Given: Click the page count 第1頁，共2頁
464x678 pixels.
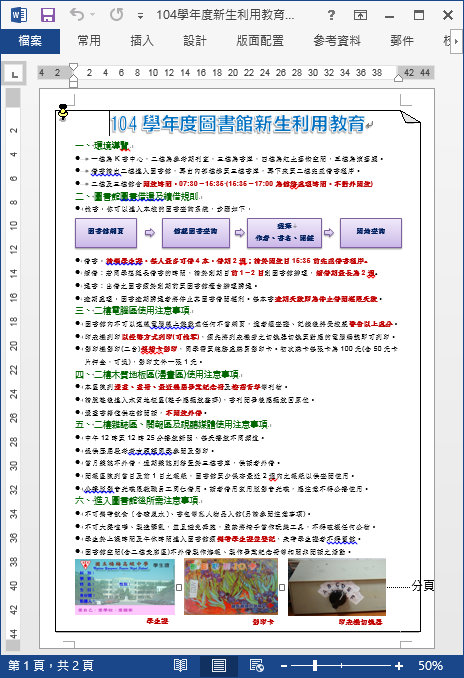Looking at the screenshot, I should coord(50,665).
